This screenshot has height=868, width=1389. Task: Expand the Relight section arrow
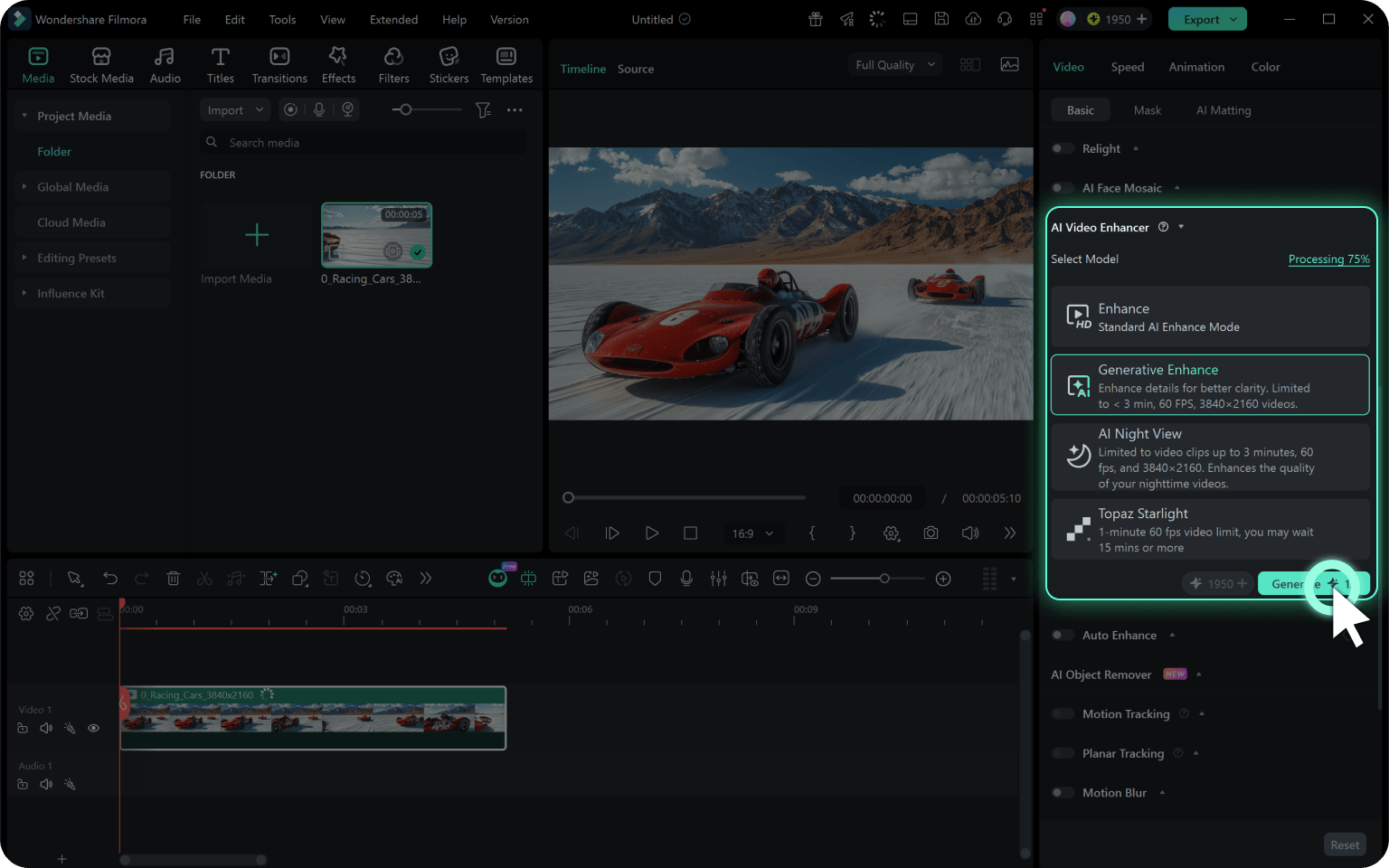[1136, 148]
